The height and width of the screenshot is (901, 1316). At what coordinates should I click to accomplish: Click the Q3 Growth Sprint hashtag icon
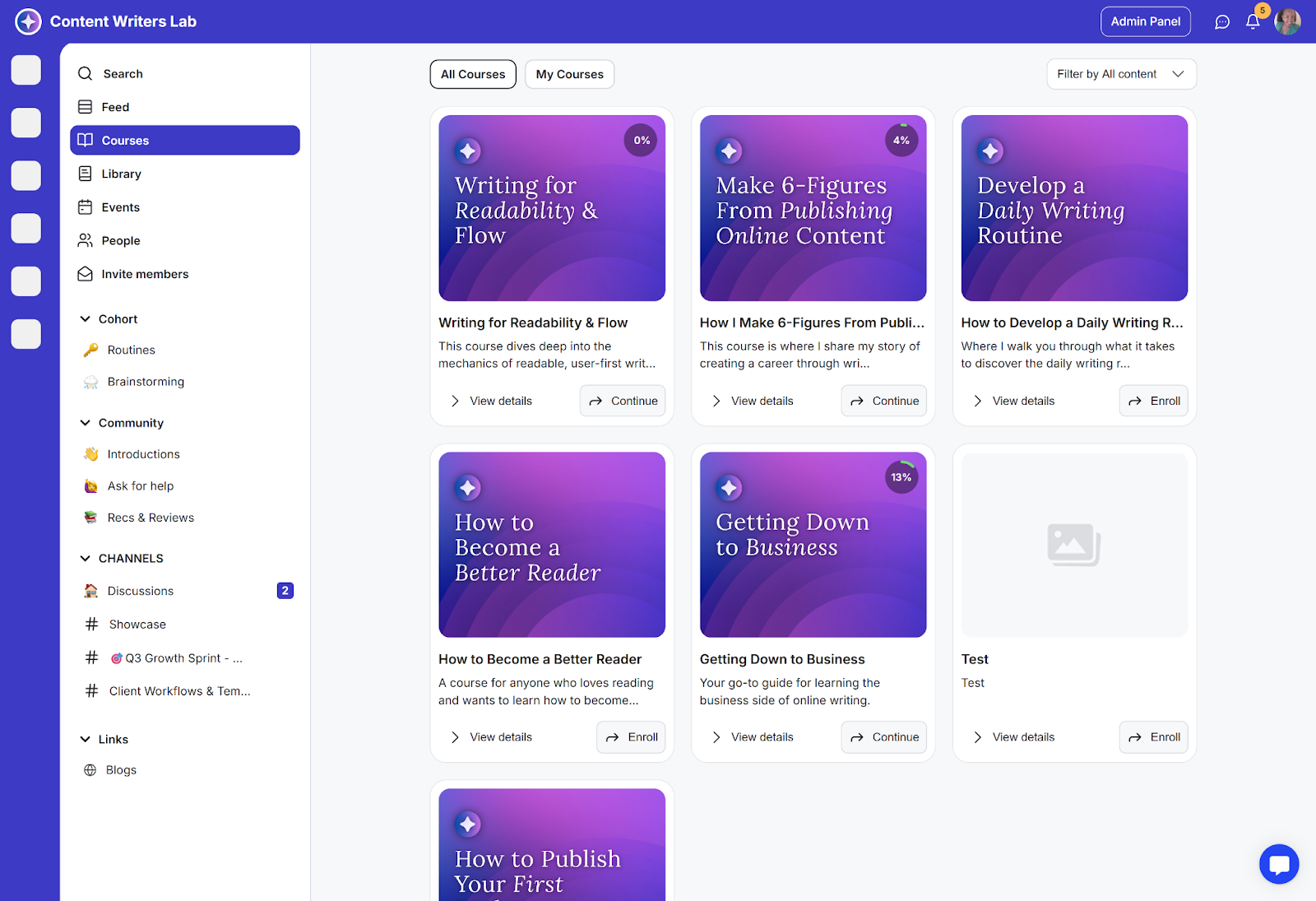point(91,658)
